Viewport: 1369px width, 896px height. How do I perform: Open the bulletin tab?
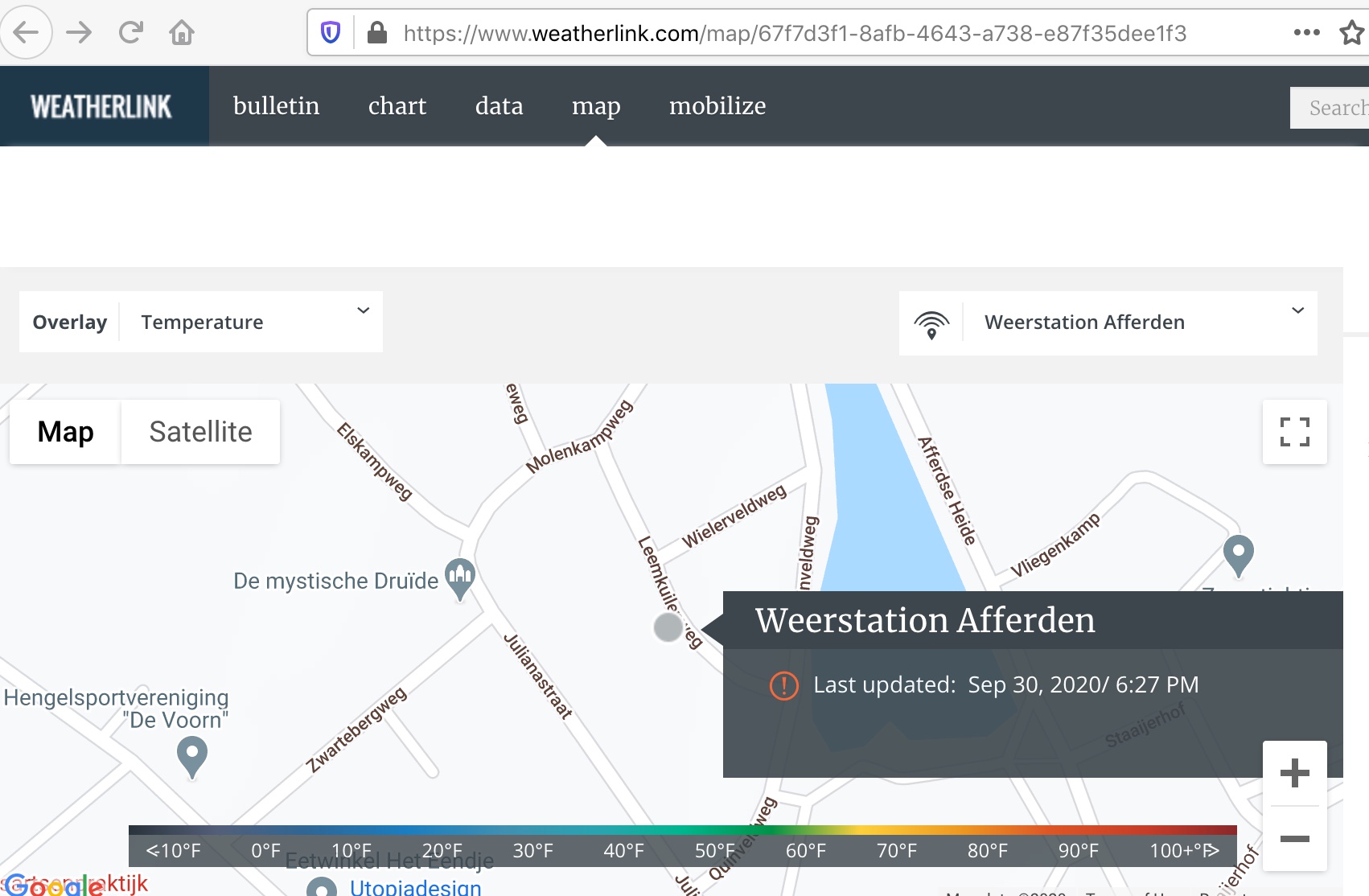point(276,106)
